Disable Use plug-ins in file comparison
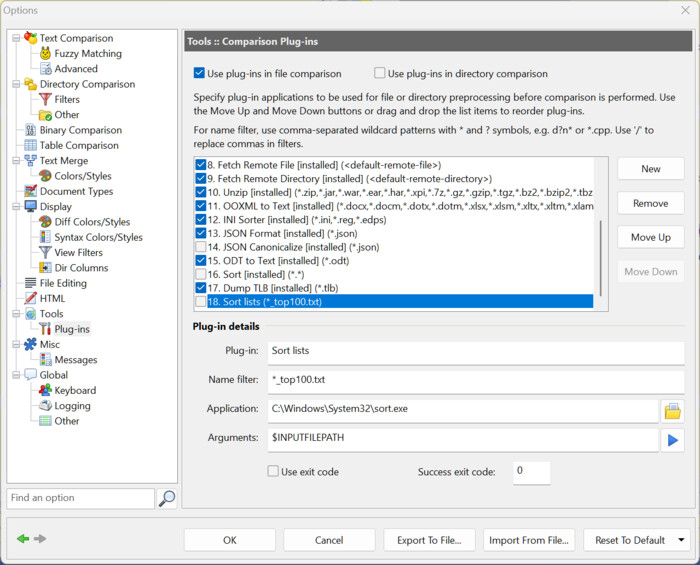Image resolution: width=700 pixels, height=565 pixels. (x=199, y=73)
